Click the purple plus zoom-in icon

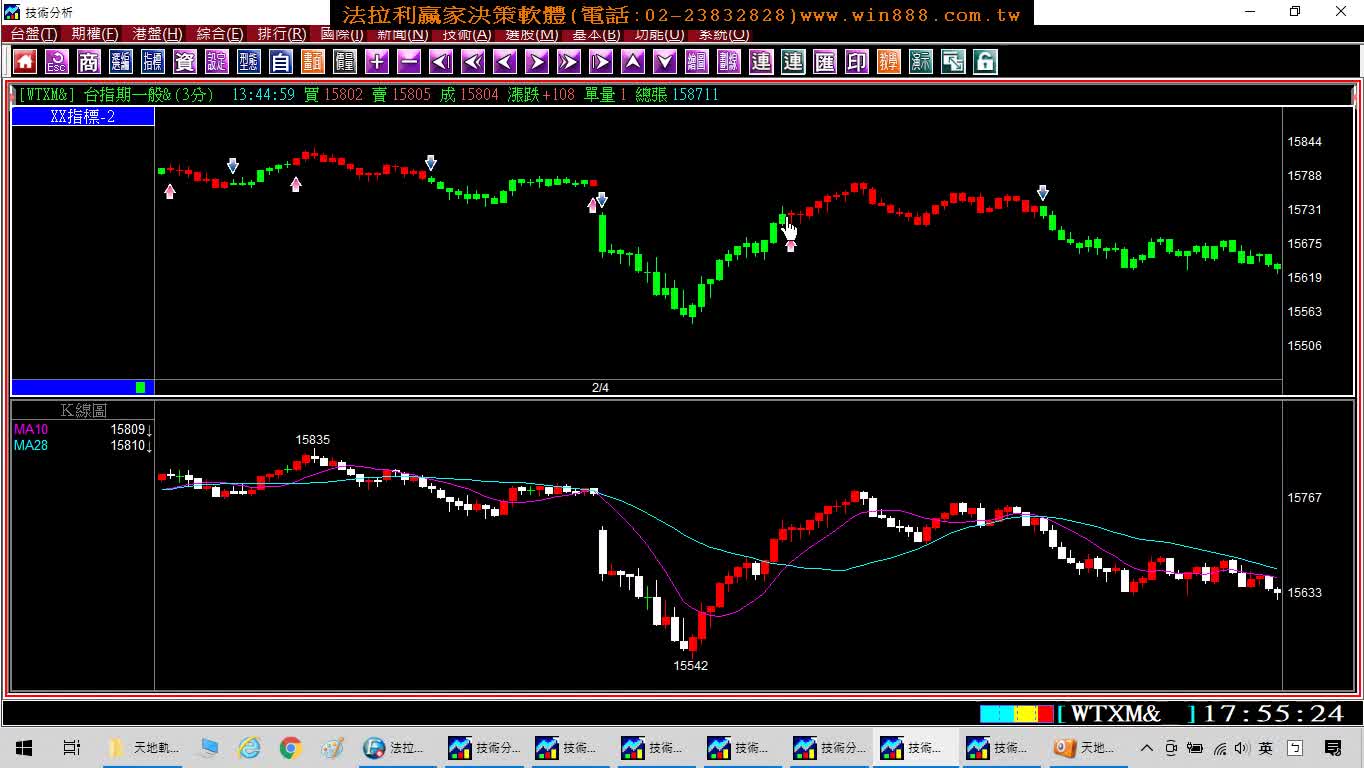(377, 62)
